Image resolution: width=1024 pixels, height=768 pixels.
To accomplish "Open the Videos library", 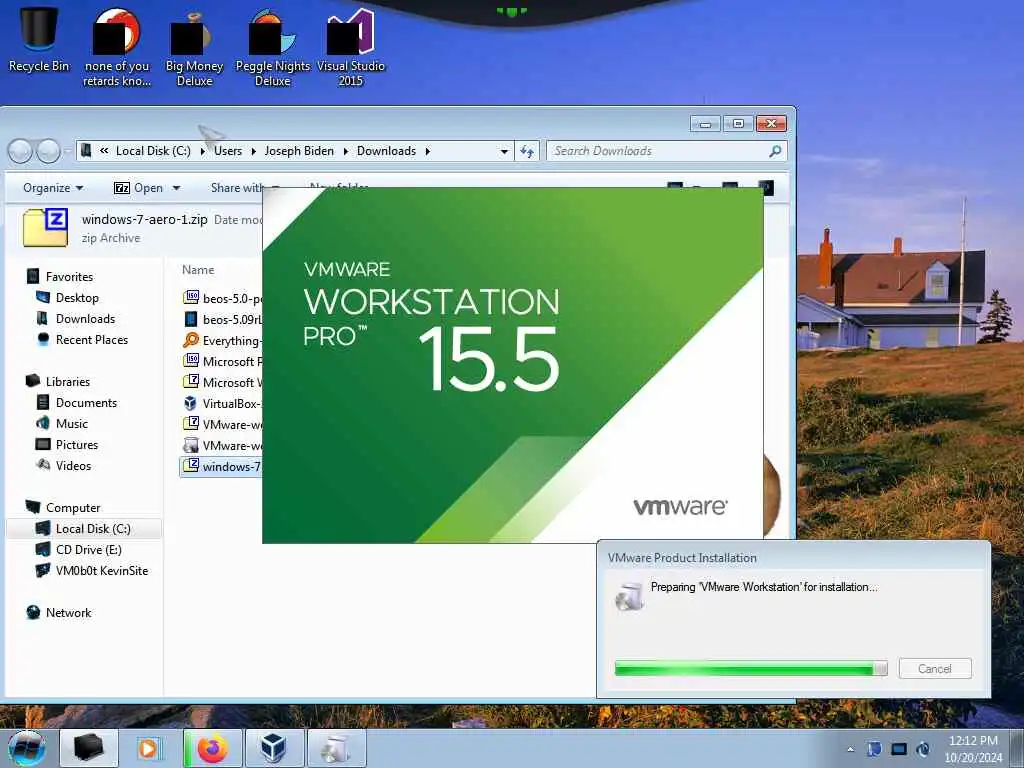I will pos(73,465).
